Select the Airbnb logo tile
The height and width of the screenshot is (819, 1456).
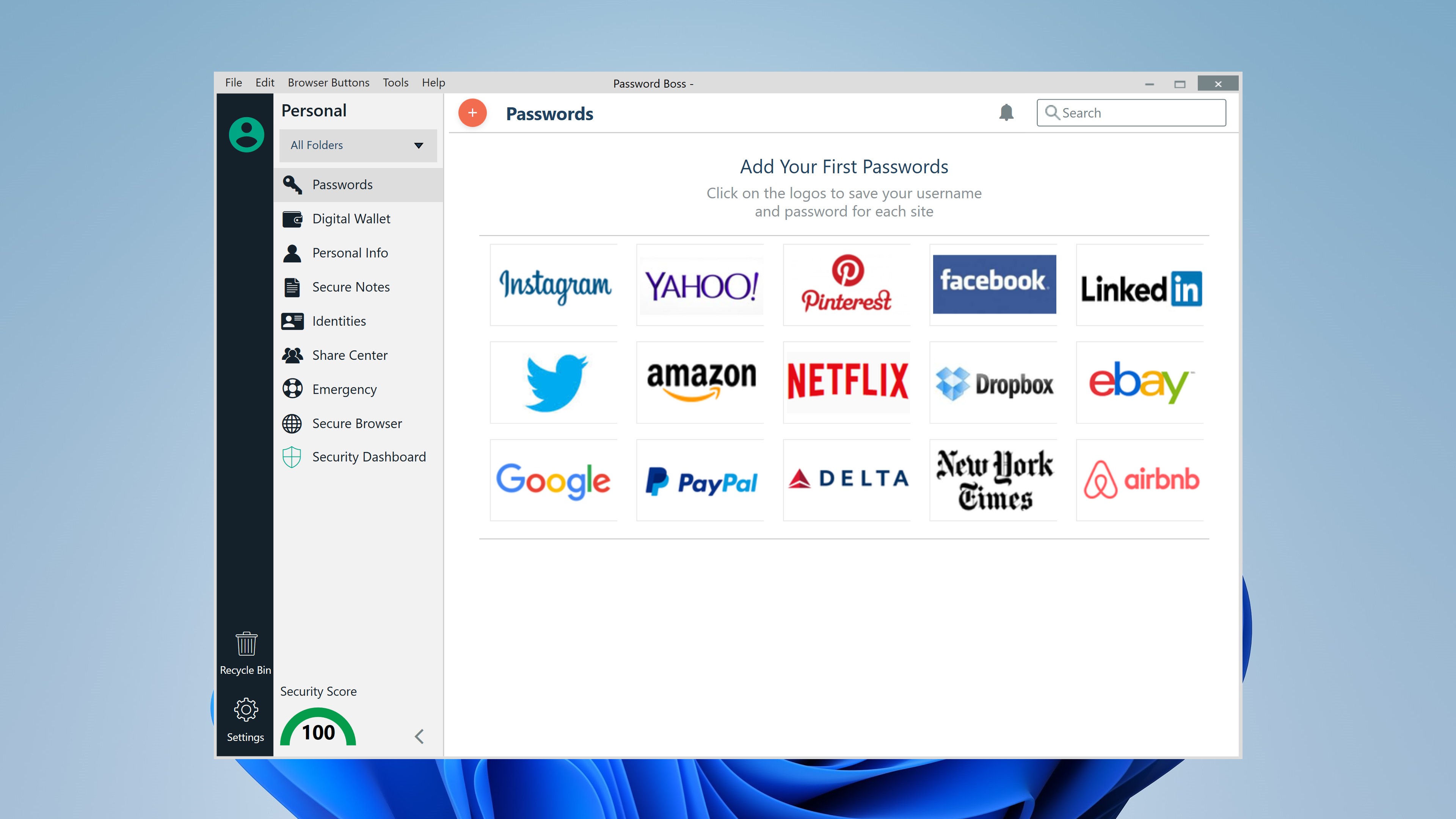pyautogui.click(x=1140, y=480)
